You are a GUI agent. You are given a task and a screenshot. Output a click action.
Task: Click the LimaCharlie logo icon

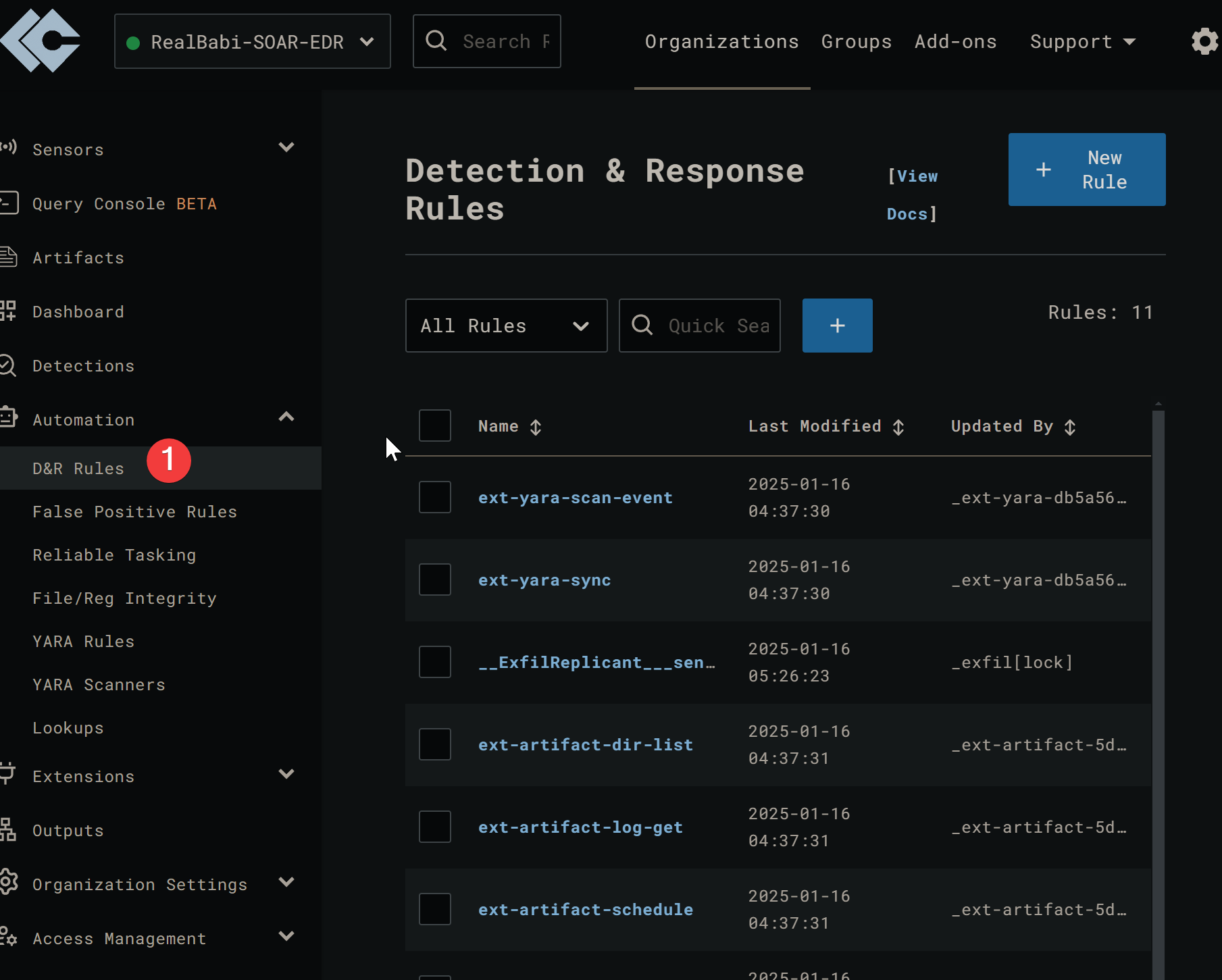(41, 41)
